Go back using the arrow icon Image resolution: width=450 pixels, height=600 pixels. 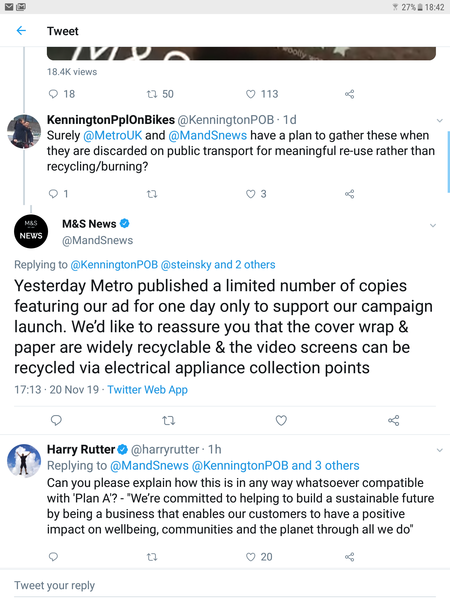tap(21, 31)
